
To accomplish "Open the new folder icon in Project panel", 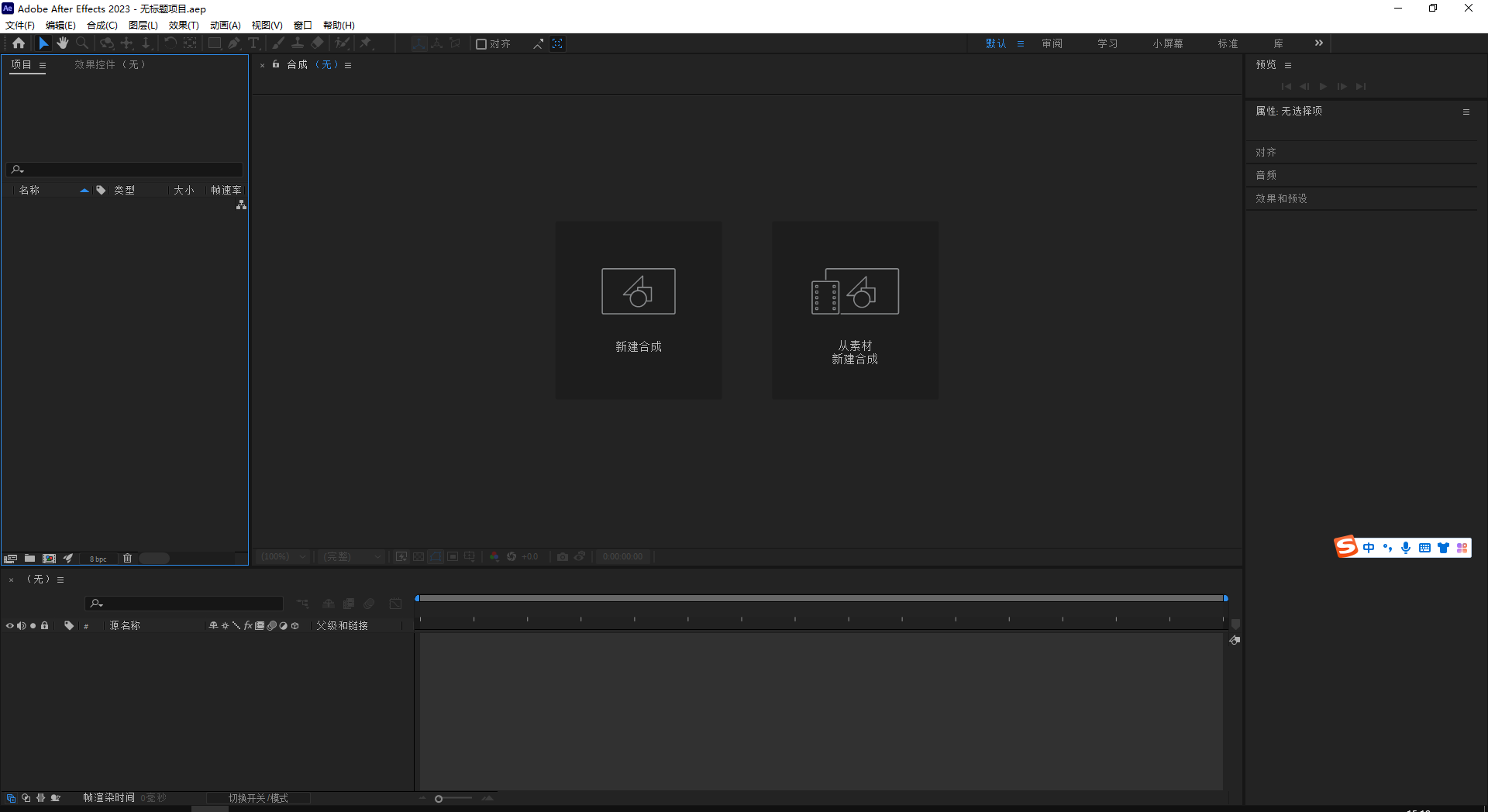I will [29, 558].
